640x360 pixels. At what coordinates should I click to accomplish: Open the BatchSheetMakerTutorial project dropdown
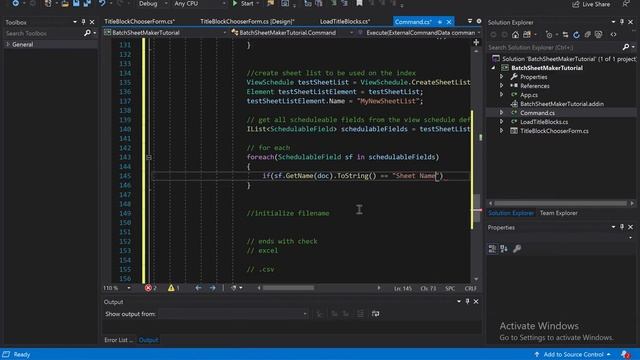[165, 33]
